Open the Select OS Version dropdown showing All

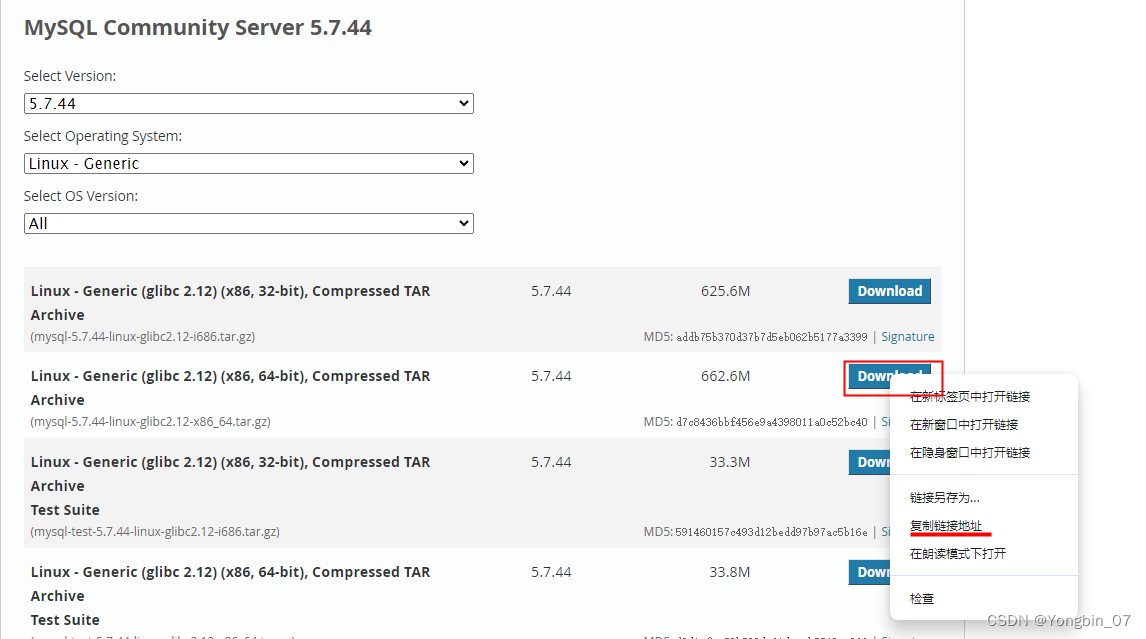coord(248,223)
